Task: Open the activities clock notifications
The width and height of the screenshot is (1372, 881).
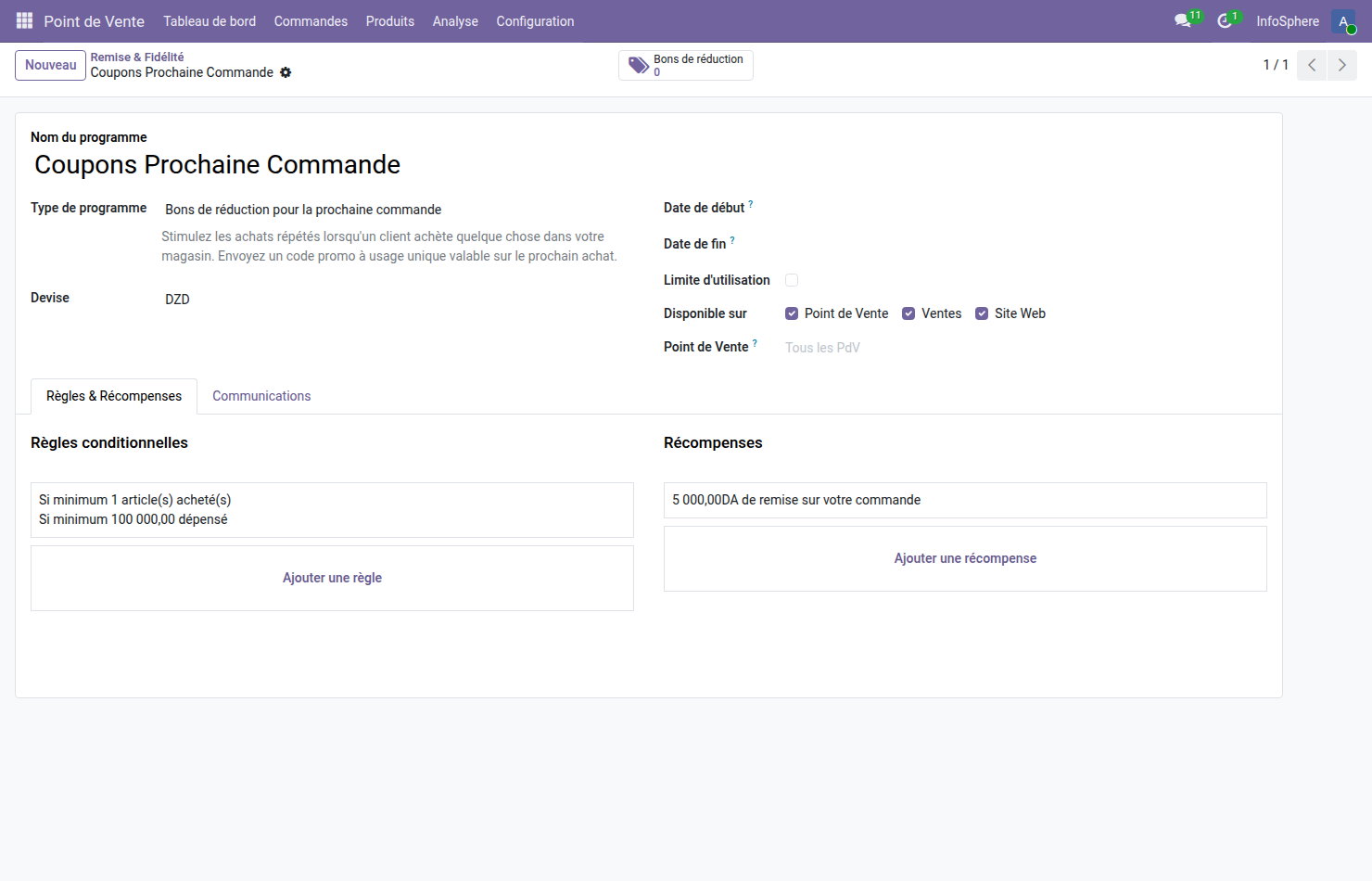Action: [1224, 19]
